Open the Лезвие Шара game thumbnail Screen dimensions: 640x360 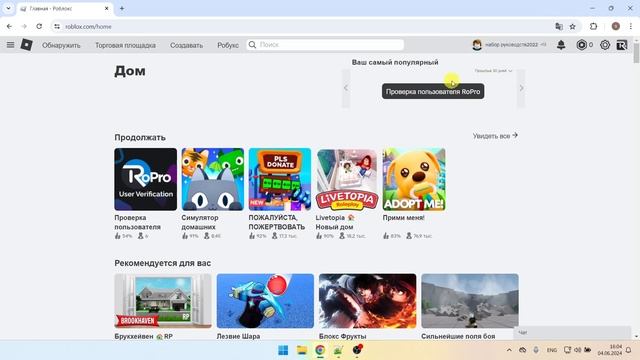265,301
